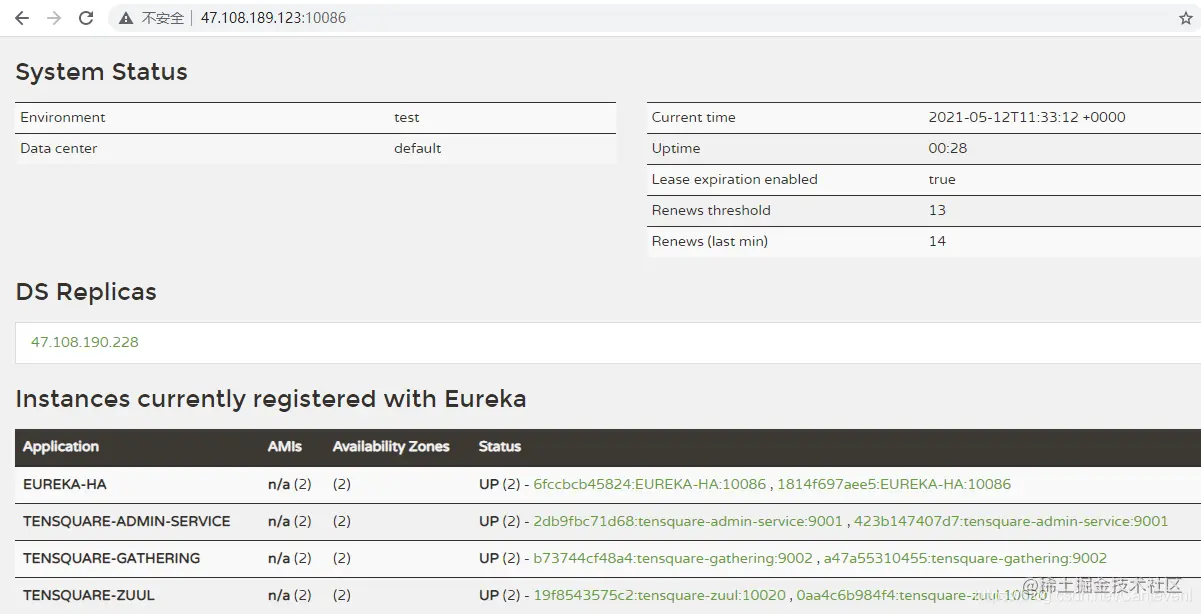Select the Renews threshold label
This screenshot has height=614, width=1201.
pos(711,210)
